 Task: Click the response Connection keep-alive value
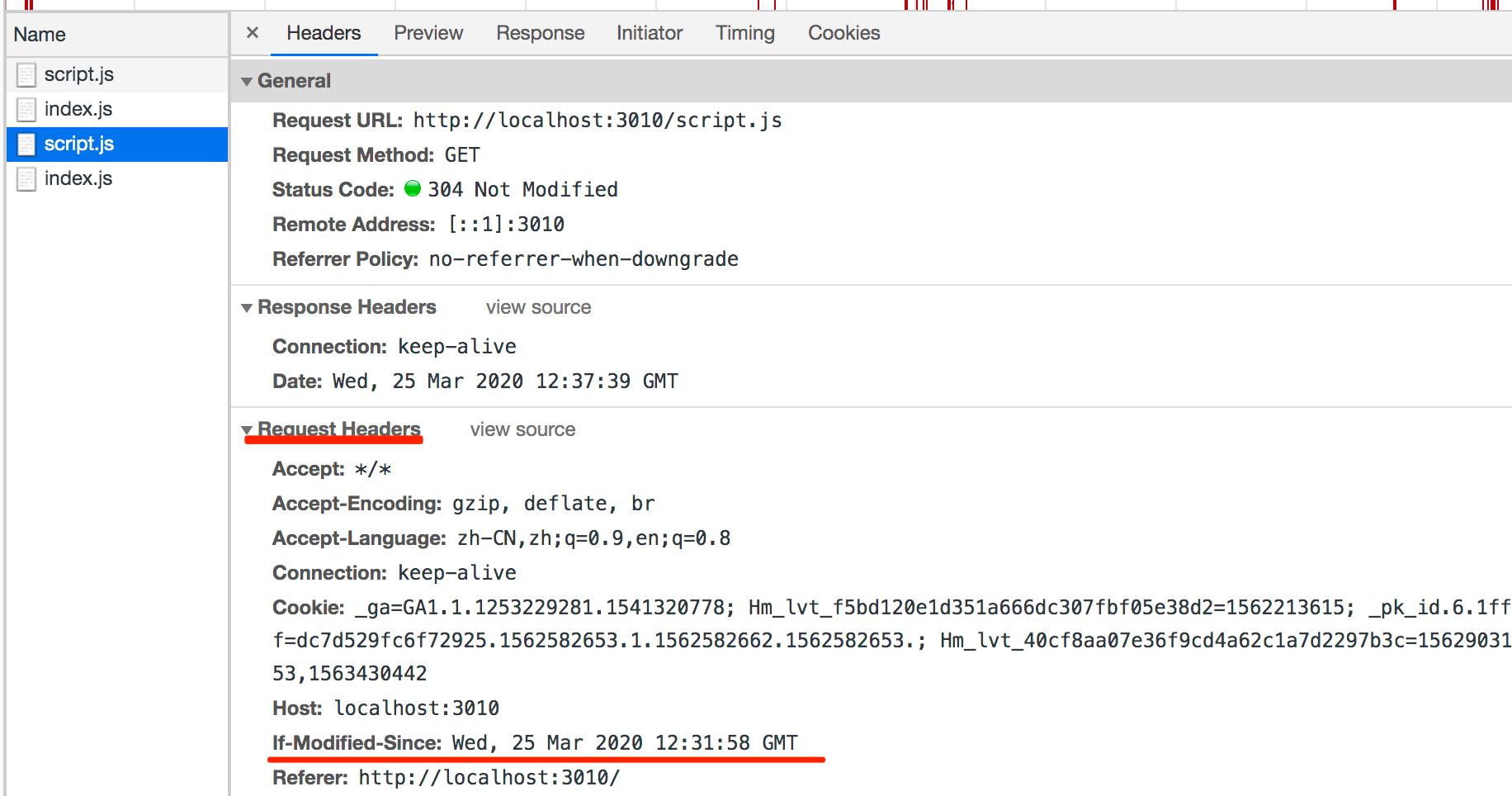(x=457, y=347)
